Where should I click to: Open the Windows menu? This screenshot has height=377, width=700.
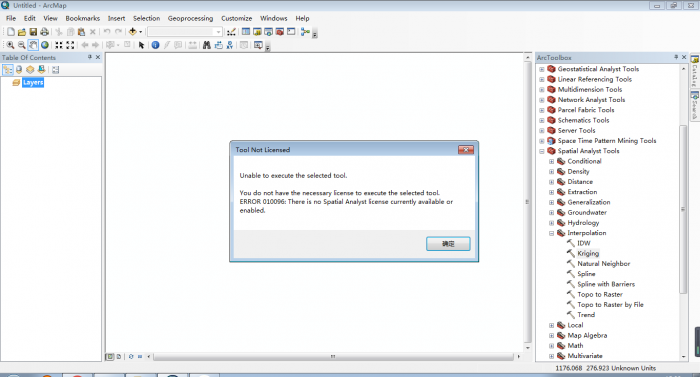(274, 18)
